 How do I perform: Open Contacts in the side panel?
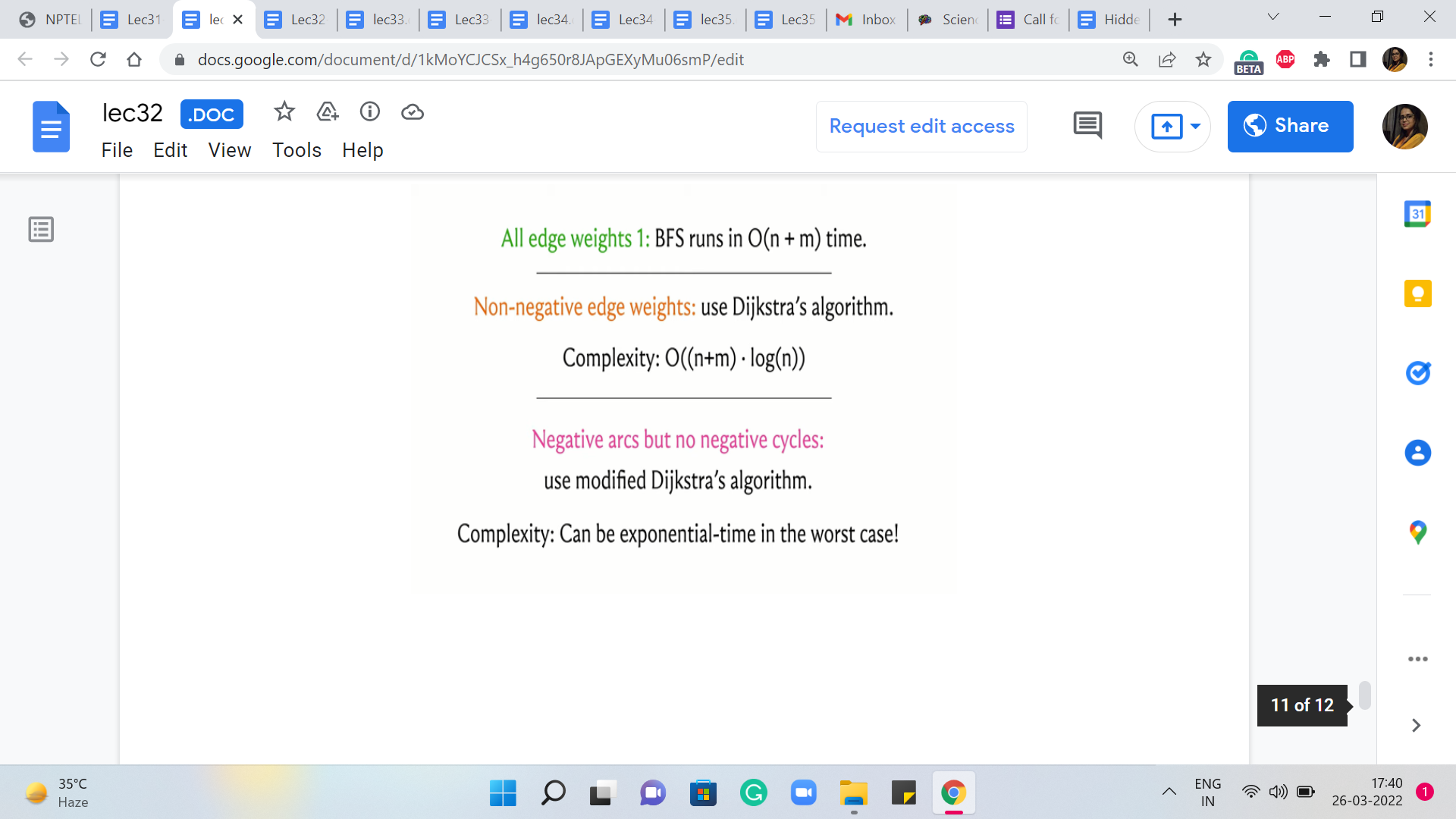[x=1417, y=453]
